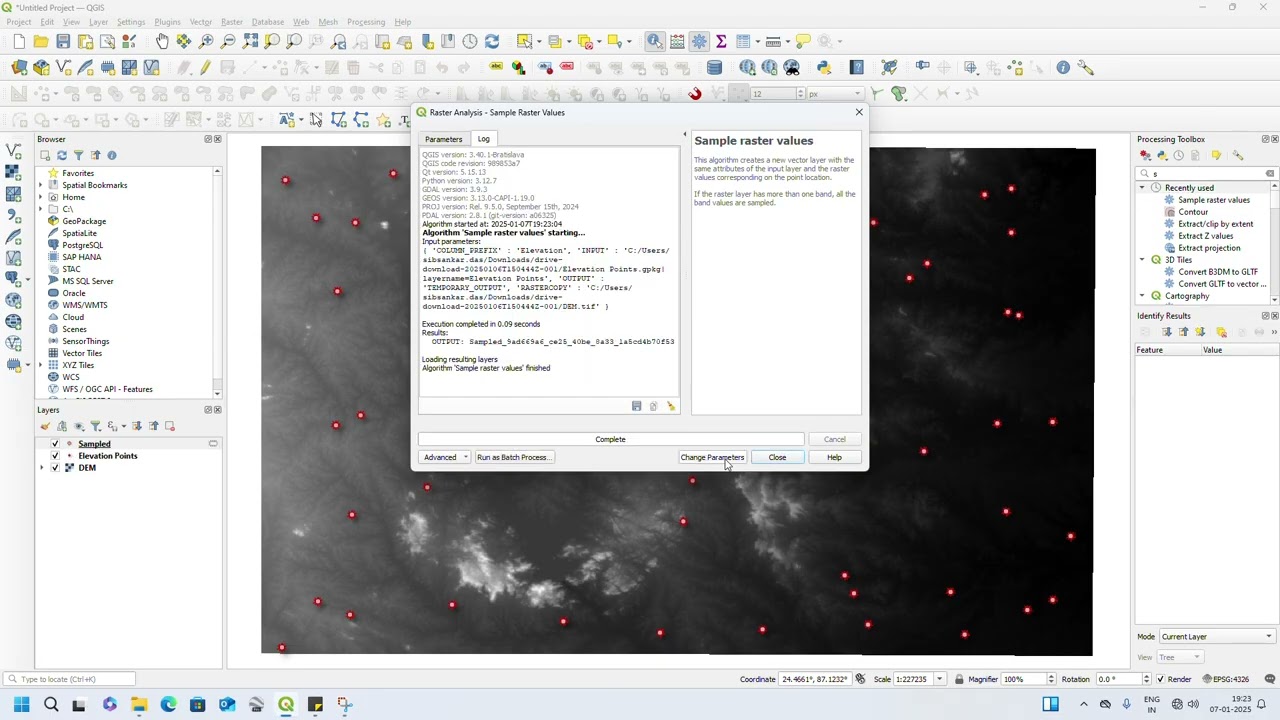
Task: Toggle editing with the pencil icon
Action: pos(205,67)
